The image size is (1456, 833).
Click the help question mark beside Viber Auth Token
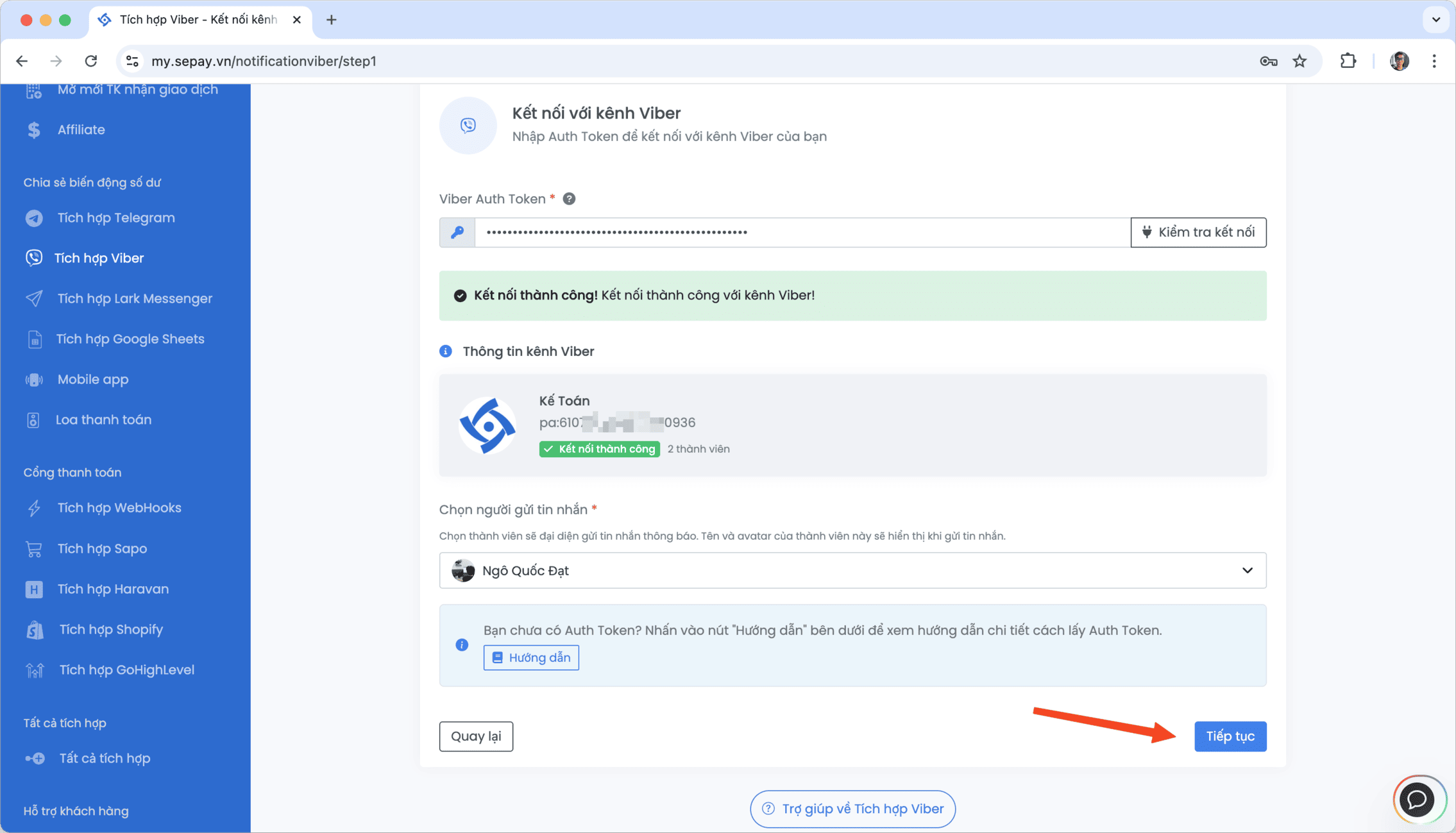pyautogui.click(x=569, y=199)
